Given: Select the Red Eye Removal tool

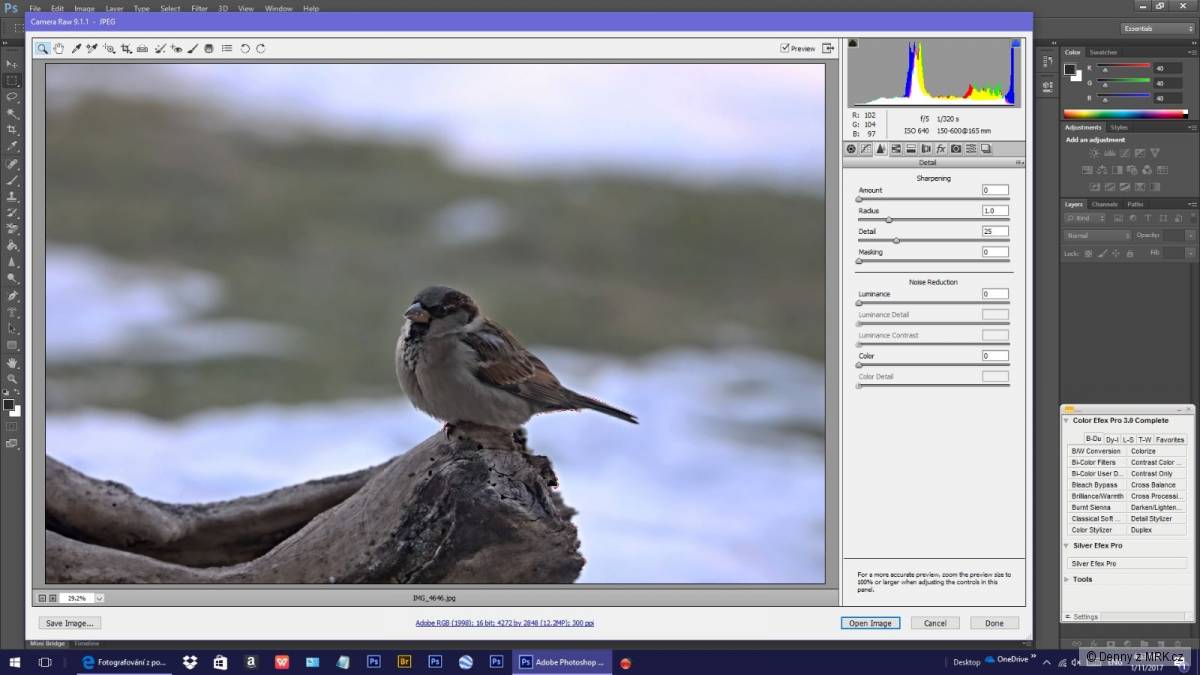Looking at the screenshot, I should pos(176,48).
